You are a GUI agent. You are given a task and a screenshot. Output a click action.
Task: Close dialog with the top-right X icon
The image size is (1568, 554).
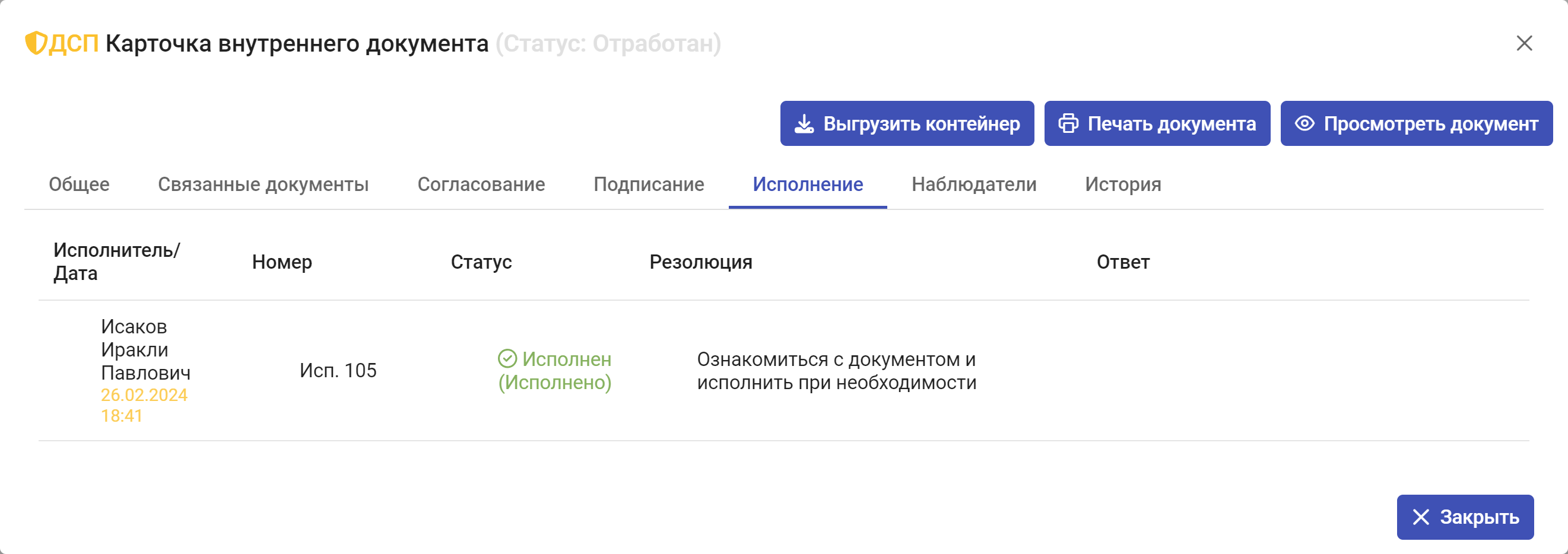(x=1523, y=43)
